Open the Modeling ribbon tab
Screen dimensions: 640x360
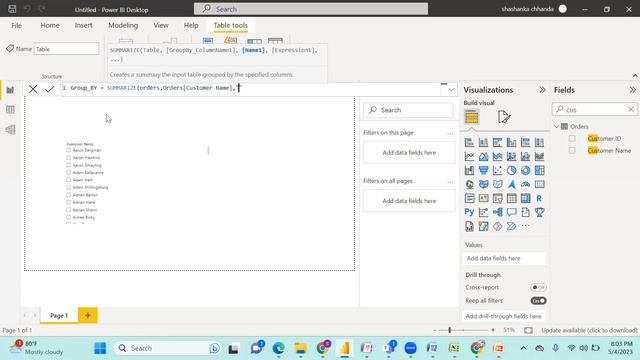[x=123, y=25]
